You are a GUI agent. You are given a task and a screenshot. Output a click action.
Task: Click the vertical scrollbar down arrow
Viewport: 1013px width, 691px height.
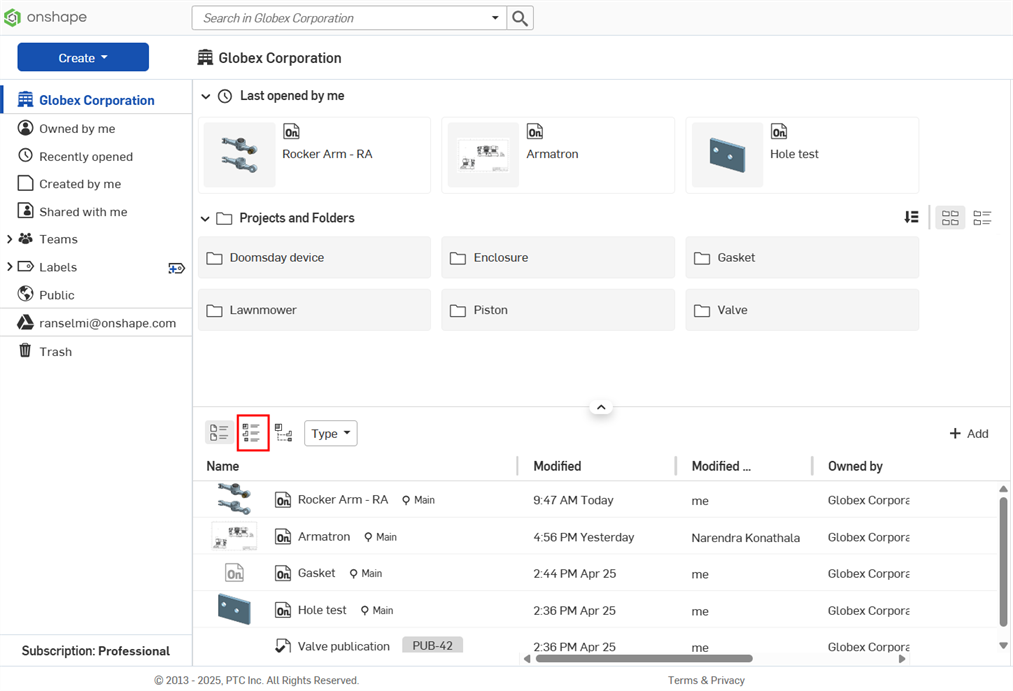[1003, 645]
